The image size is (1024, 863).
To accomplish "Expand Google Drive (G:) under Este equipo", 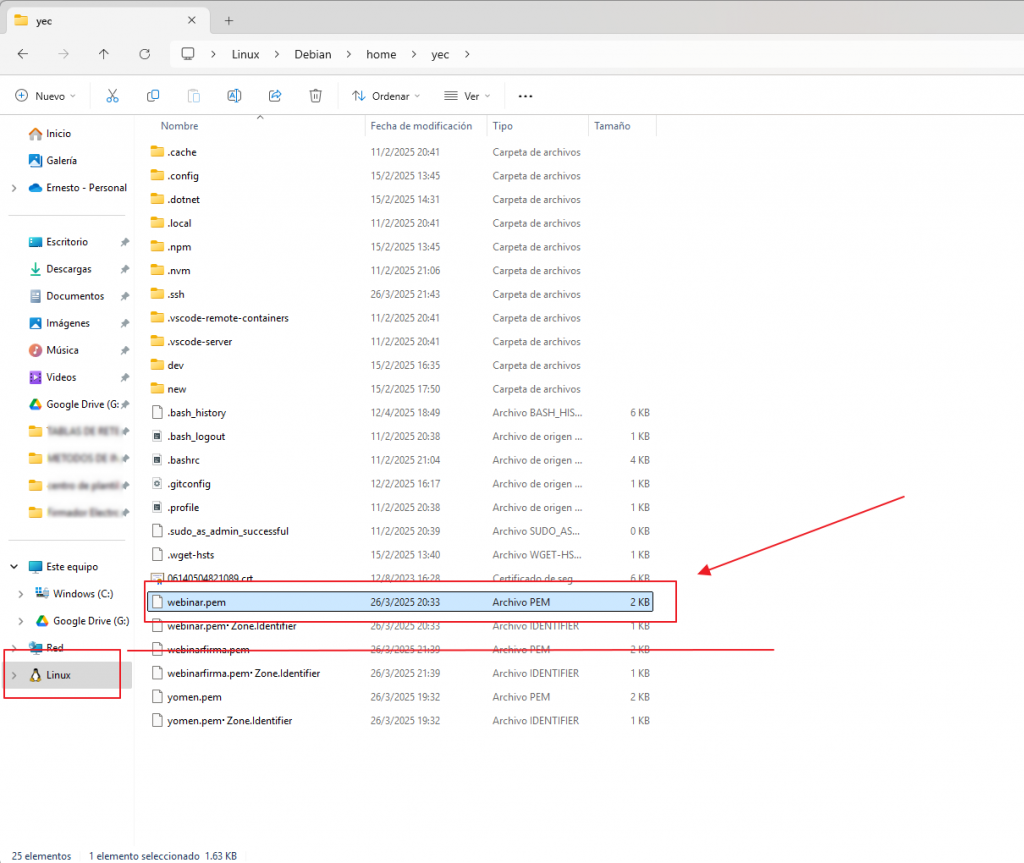I will (21, 621).
